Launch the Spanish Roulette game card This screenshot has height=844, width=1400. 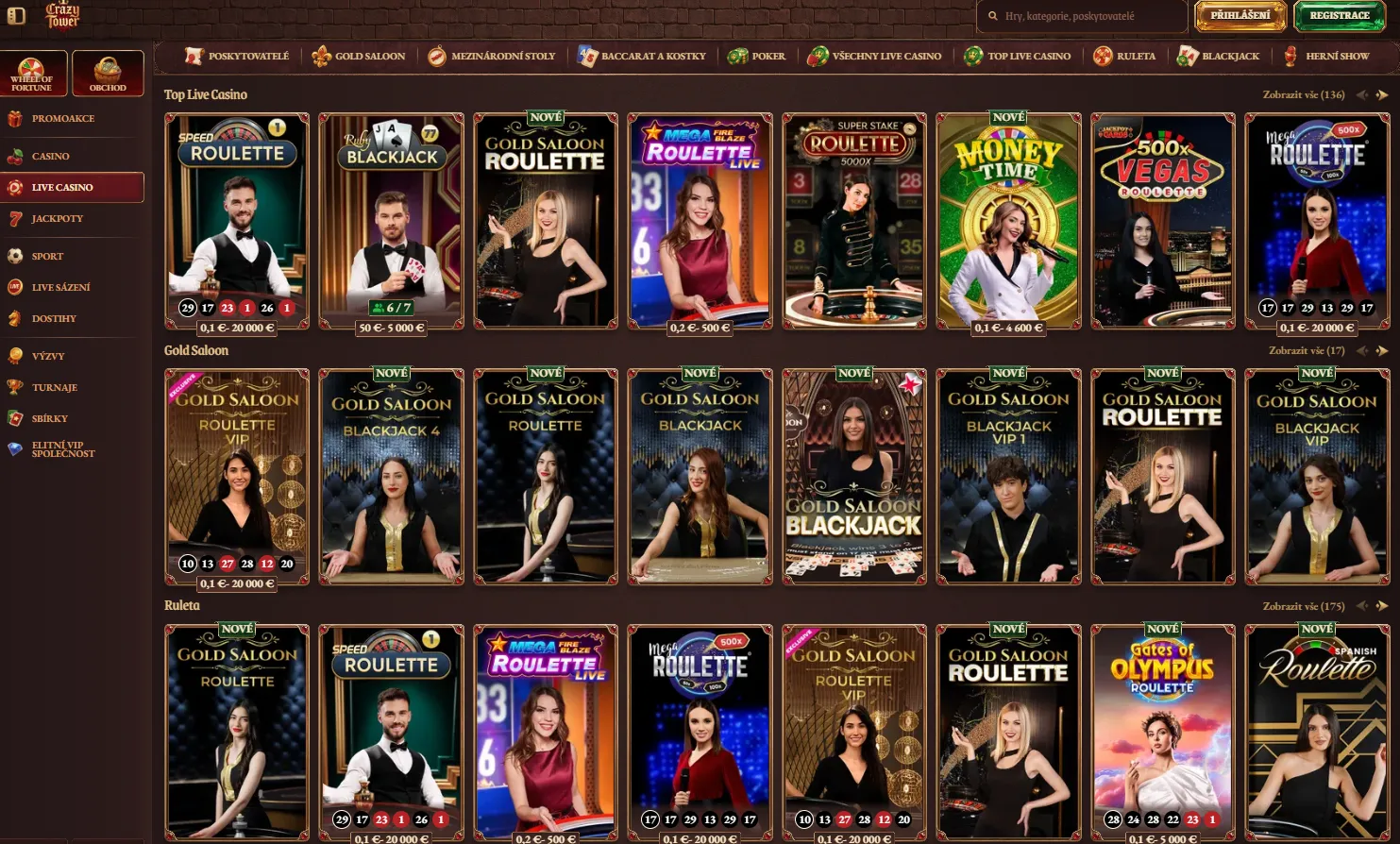point(1317,734)
